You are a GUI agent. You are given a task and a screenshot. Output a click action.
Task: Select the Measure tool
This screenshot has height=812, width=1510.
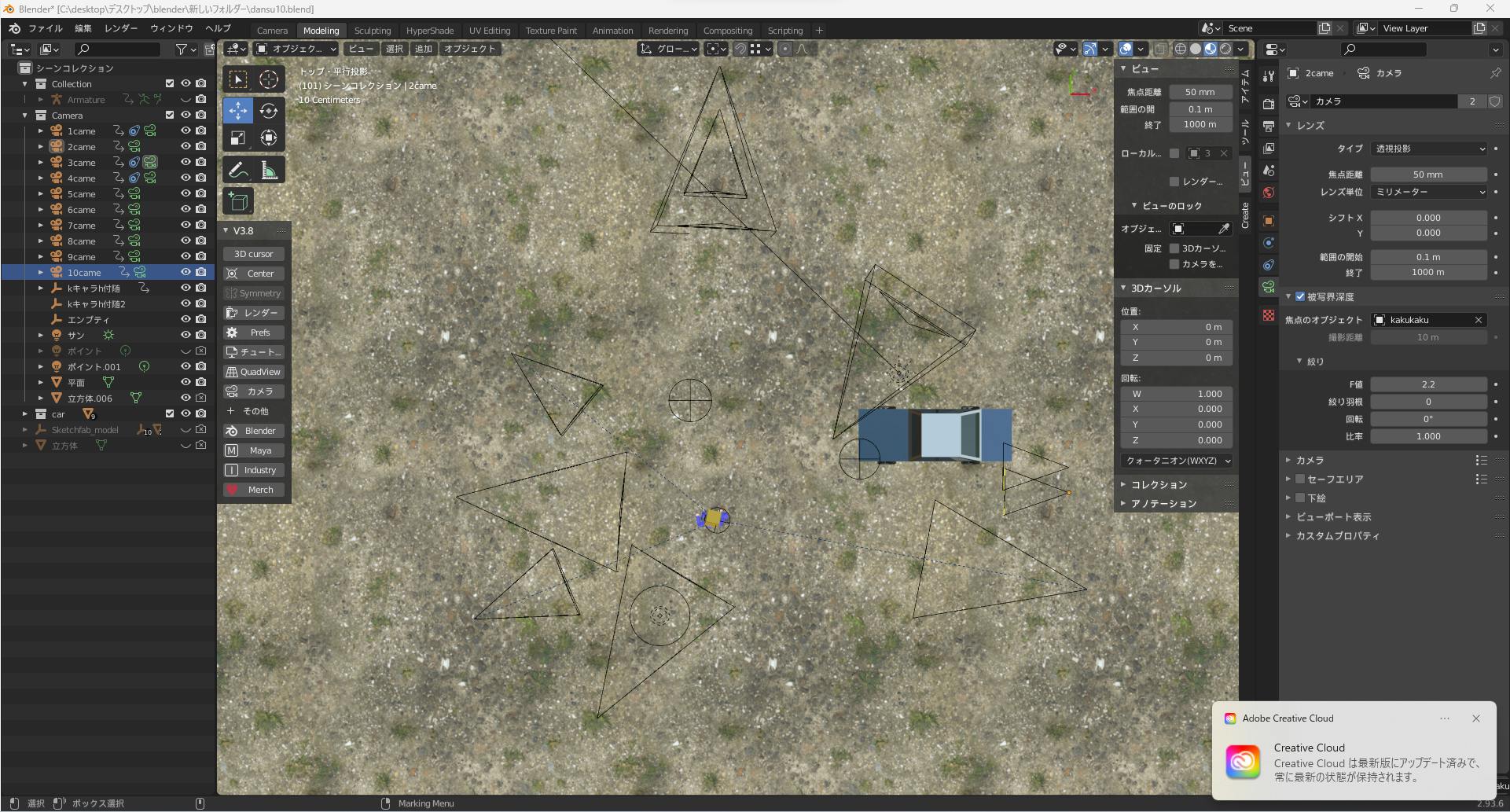pos(269,170)
